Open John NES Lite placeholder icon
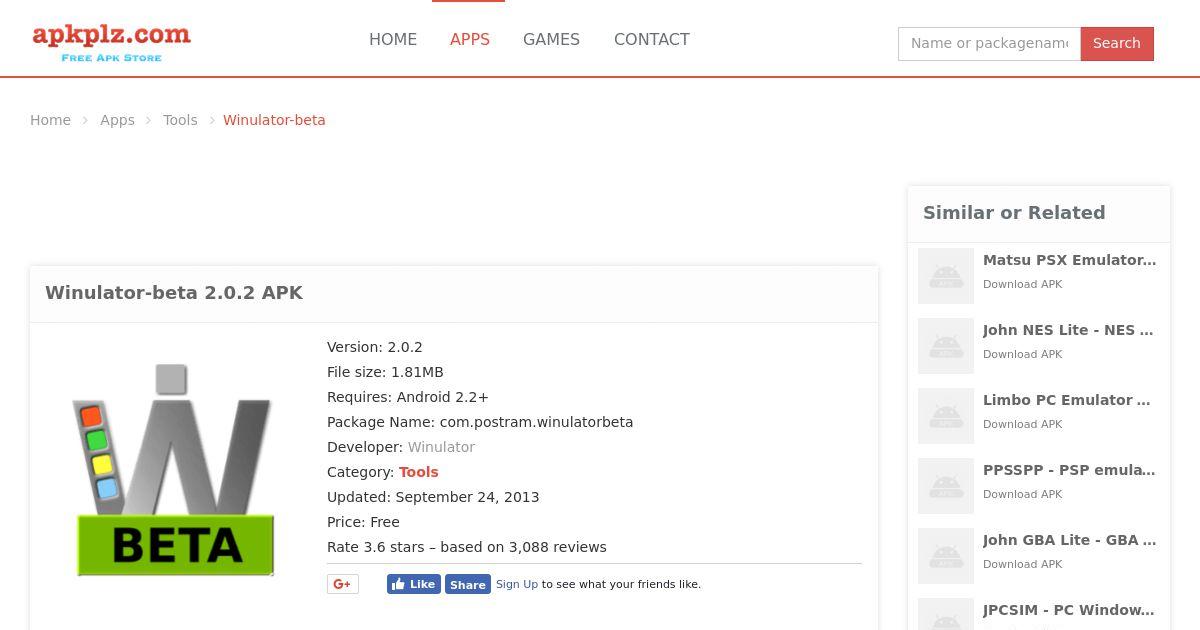1200x630 pixels. 946,346
